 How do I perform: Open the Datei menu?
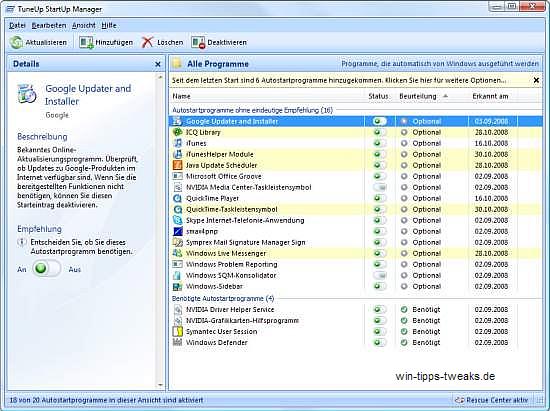click(17, 25)
